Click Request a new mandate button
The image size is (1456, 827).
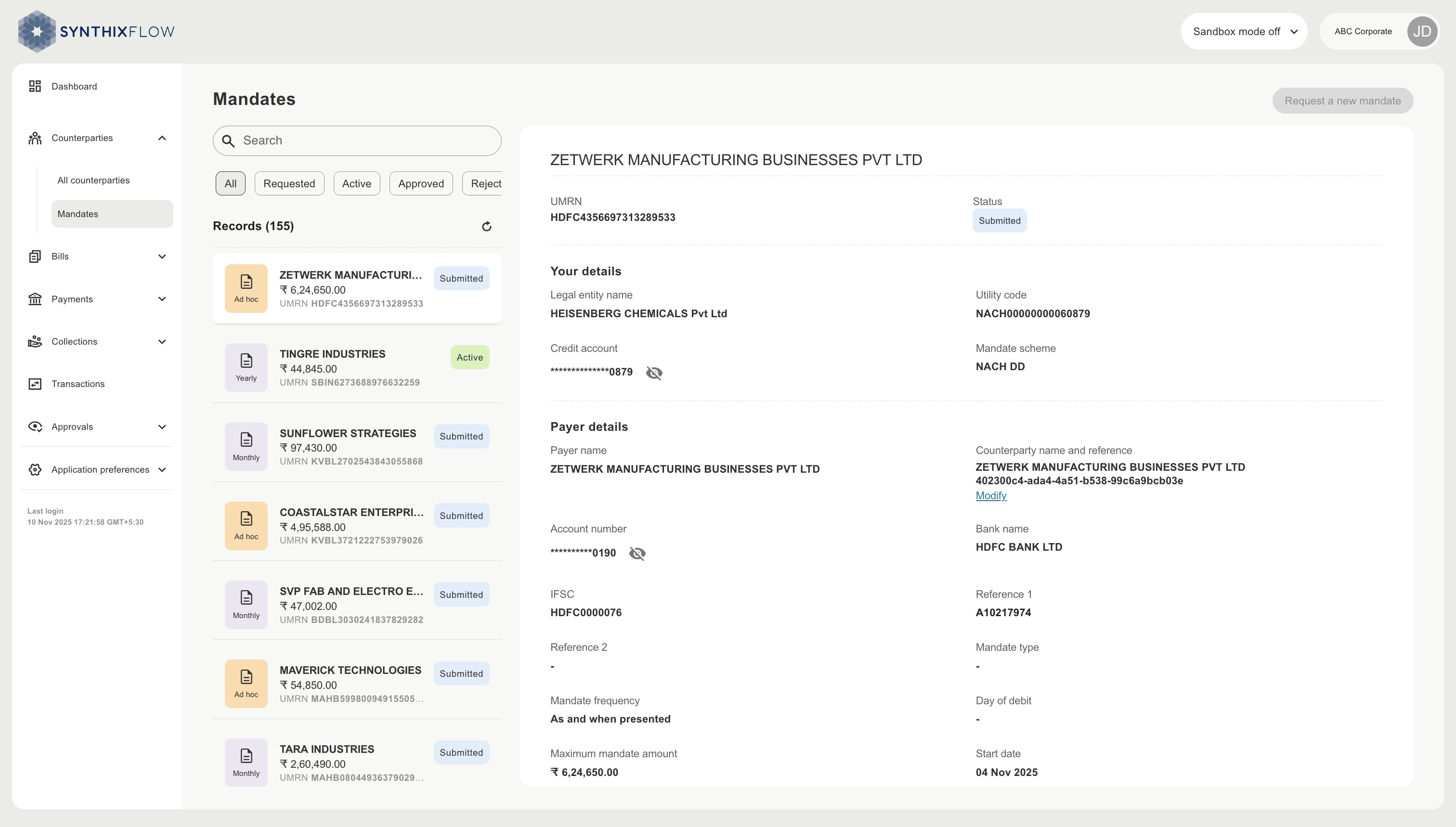[x=1342, y=101]
